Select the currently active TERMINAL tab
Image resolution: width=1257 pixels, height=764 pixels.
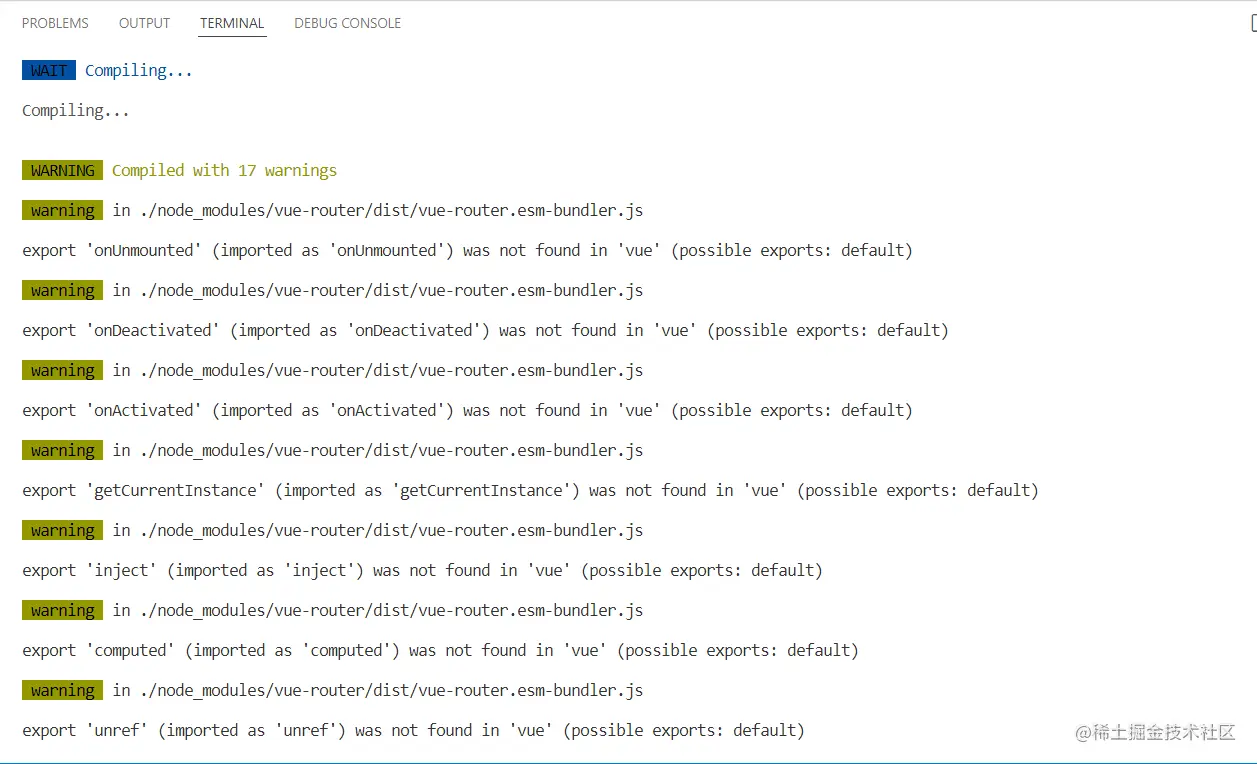click(x=231, y=22)
